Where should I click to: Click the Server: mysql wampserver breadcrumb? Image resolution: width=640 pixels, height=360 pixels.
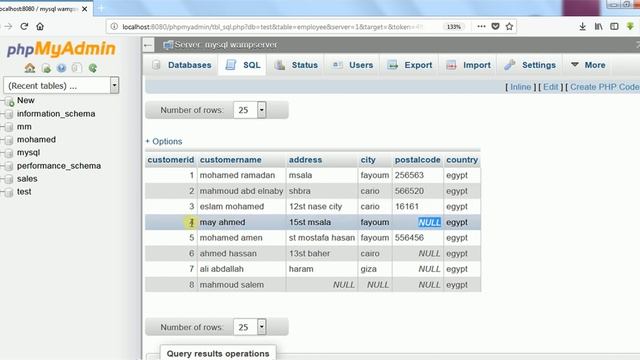click(225, 44)
